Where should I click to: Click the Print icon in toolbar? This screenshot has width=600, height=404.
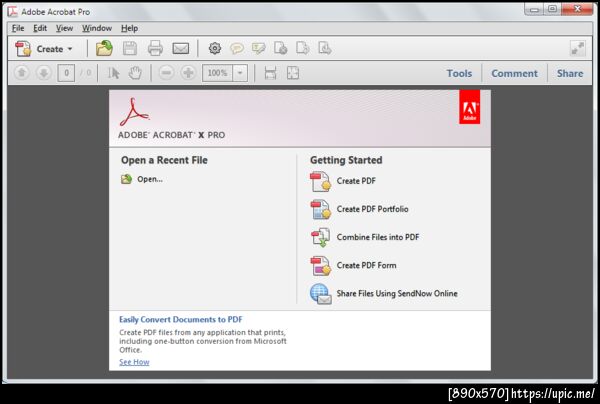[155, 49]
